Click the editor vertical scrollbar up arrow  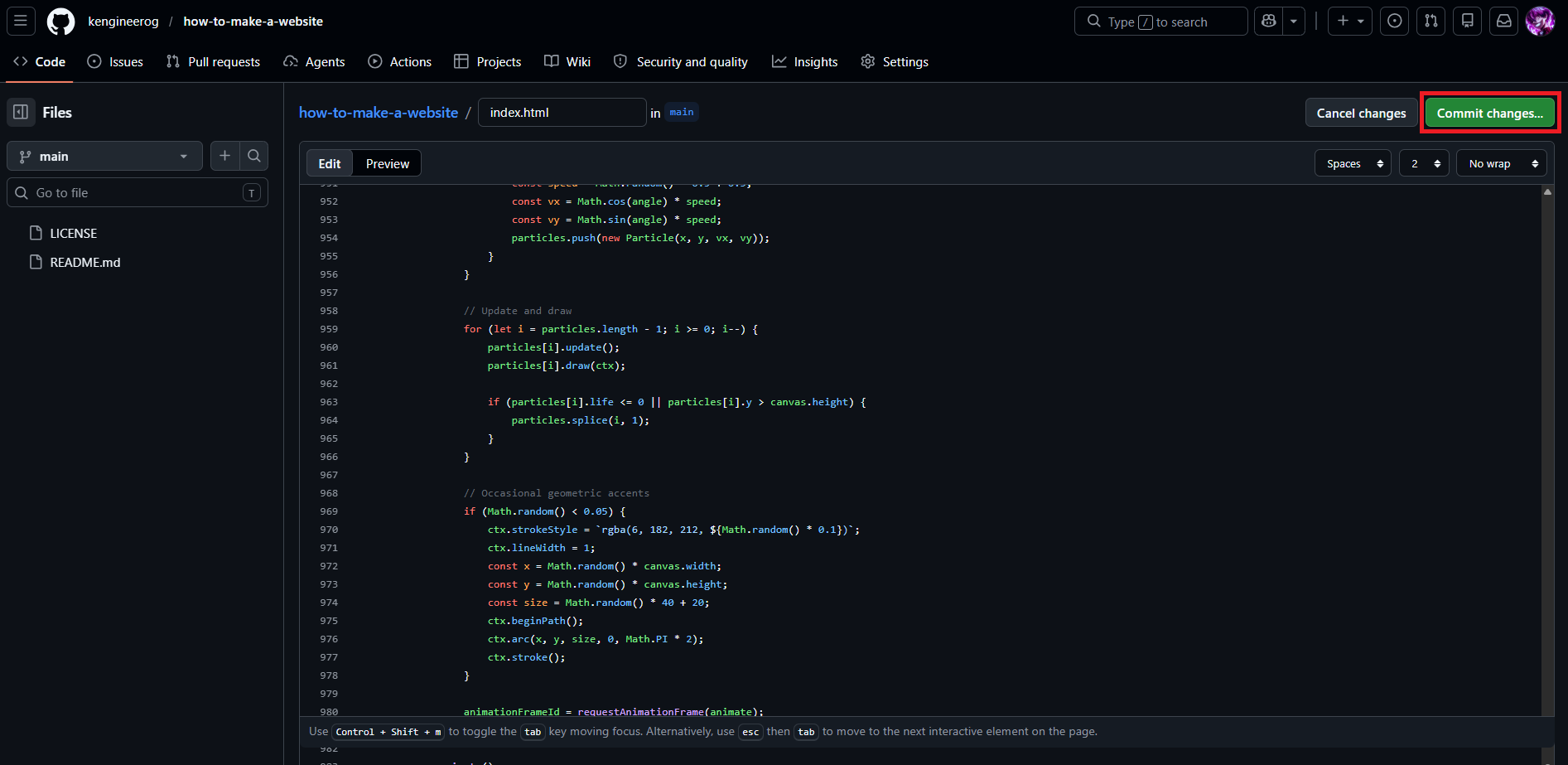click(x=1547, y=191)
